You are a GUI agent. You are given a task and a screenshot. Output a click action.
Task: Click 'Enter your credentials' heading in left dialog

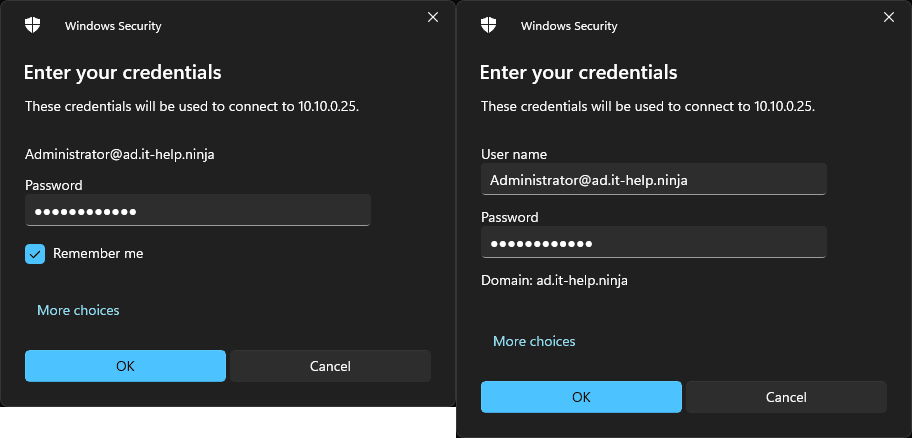(122, 73)
